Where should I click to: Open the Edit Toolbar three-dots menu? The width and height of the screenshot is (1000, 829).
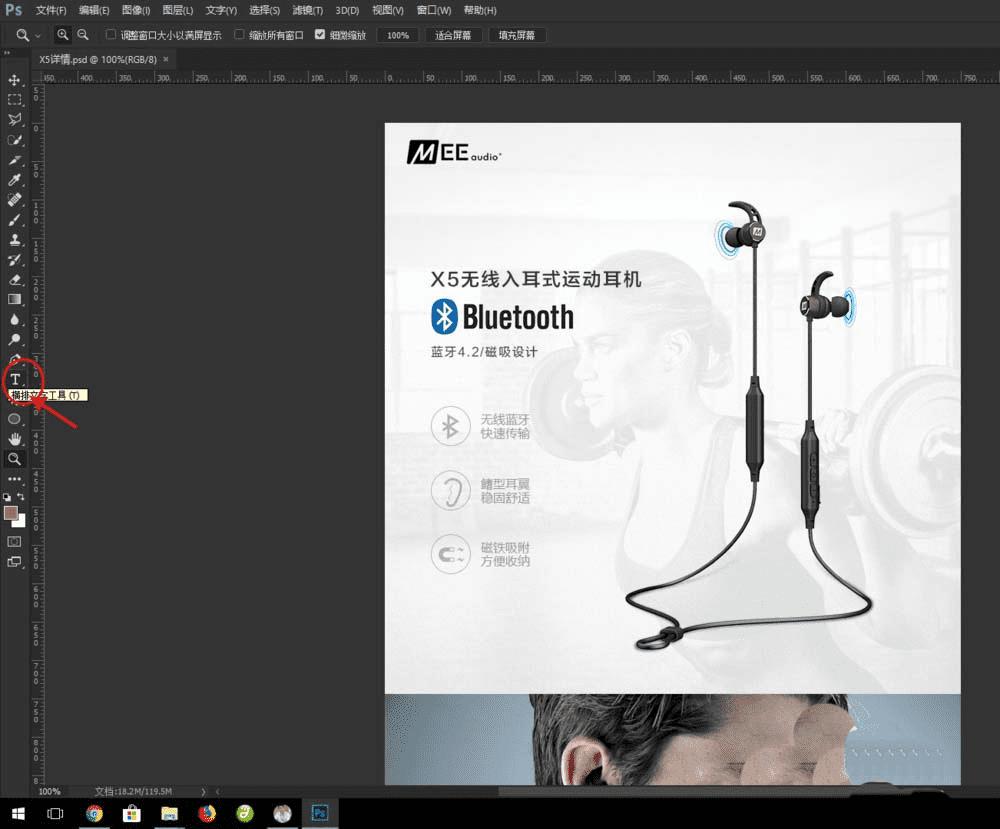14,478
